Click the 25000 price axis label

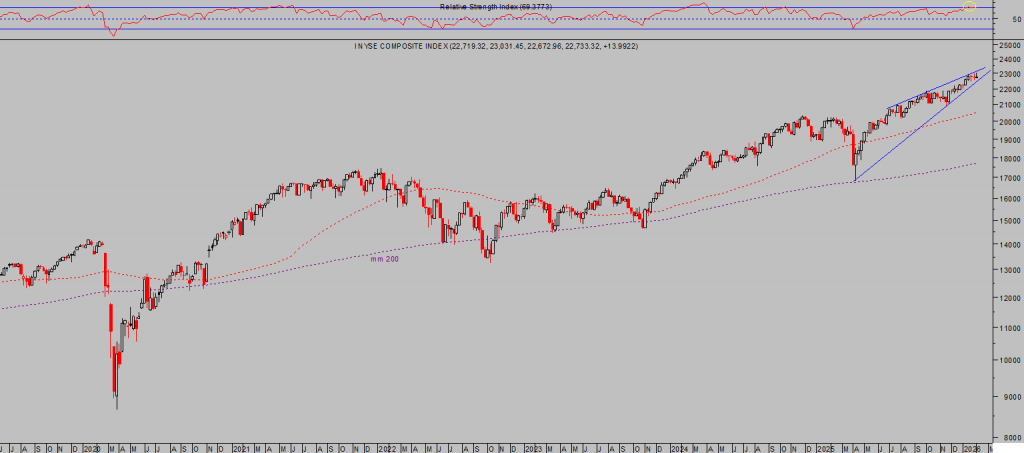click(x=1008, y=45)
